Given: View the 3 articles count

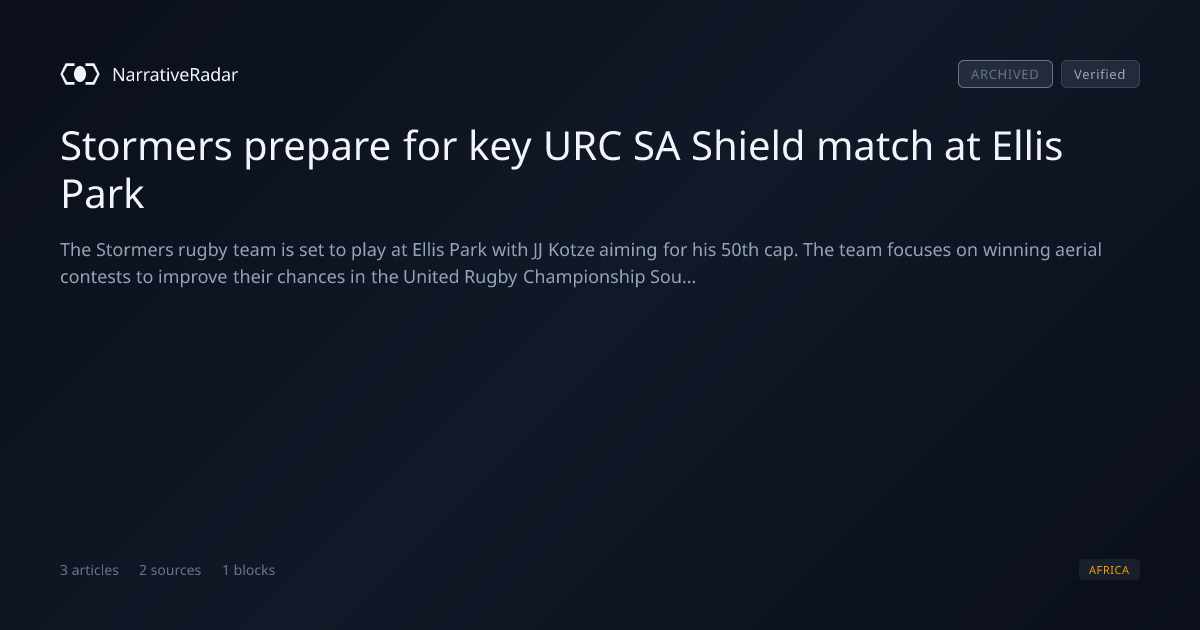Looking at the screenshot, I should click(89, 570).
